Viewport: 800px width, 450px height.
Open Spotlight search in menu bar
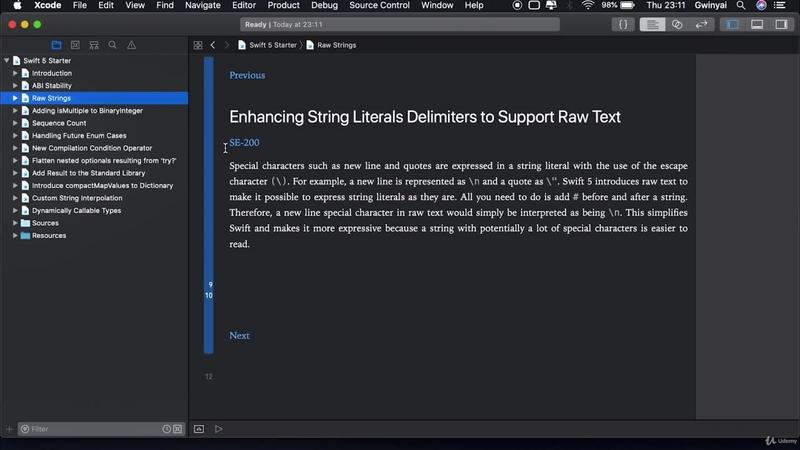coord(741,5)
